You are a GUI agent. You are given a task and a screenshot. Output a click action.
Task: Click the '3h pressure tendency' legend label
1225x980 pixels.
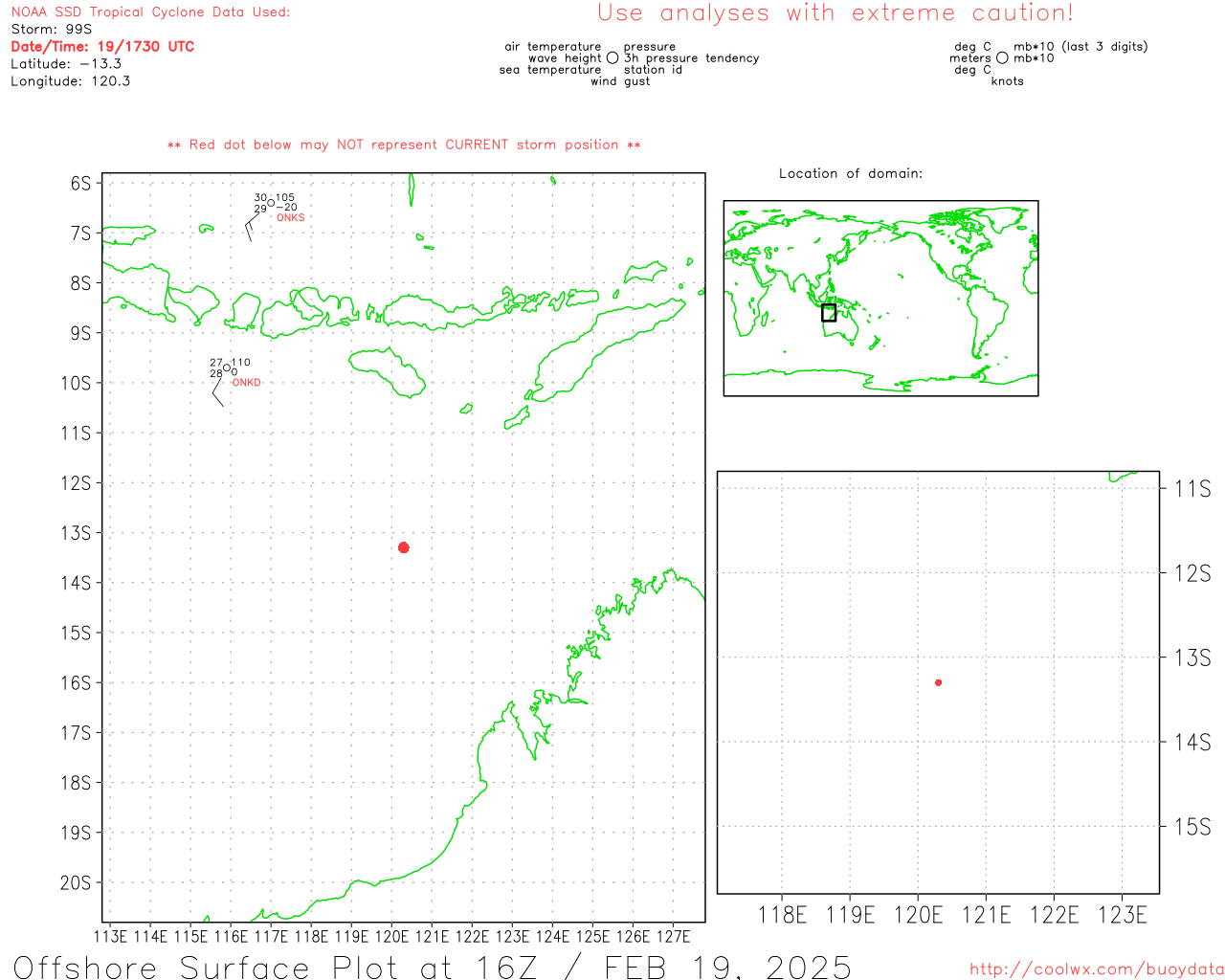point(692,58)
